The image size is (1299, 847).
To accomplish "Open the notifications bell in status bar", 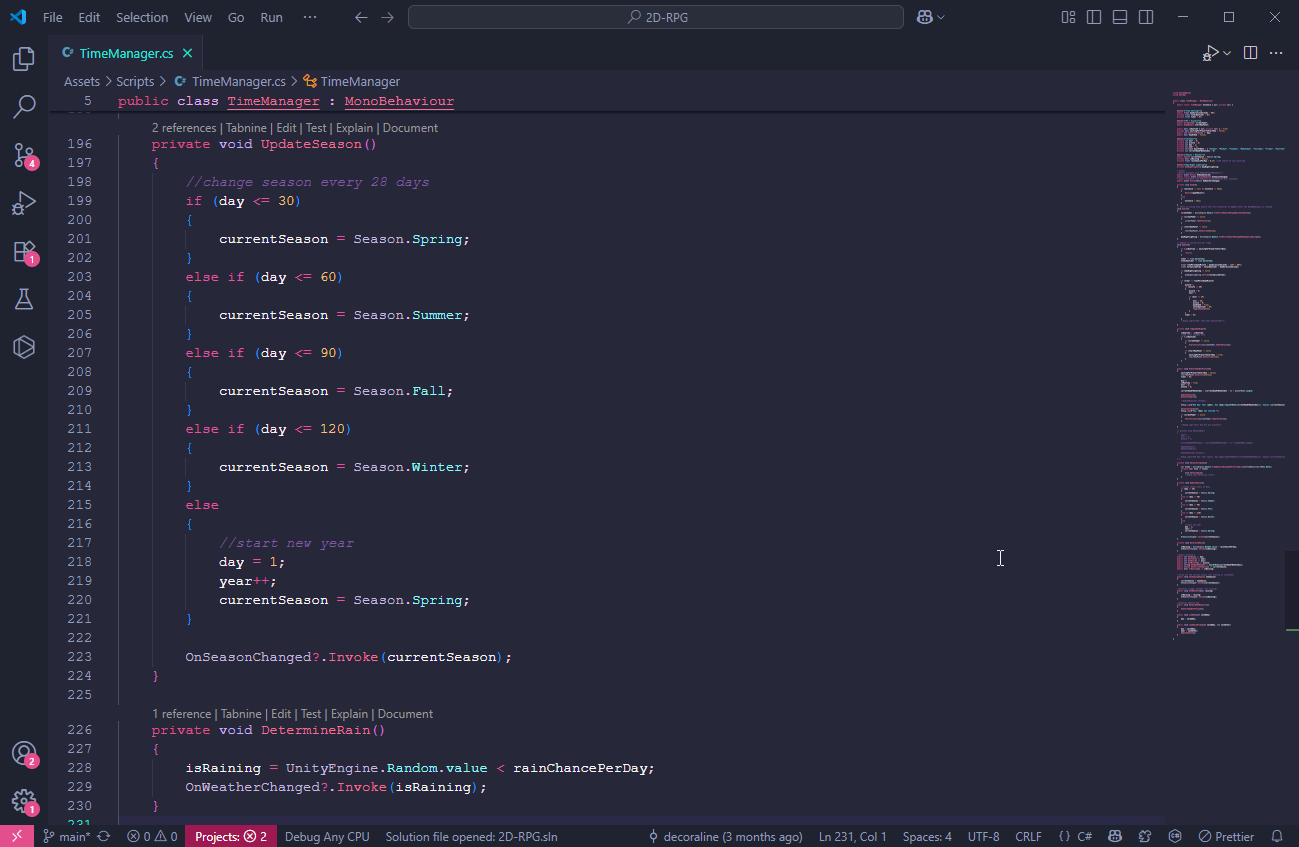I will (1277, 836).
